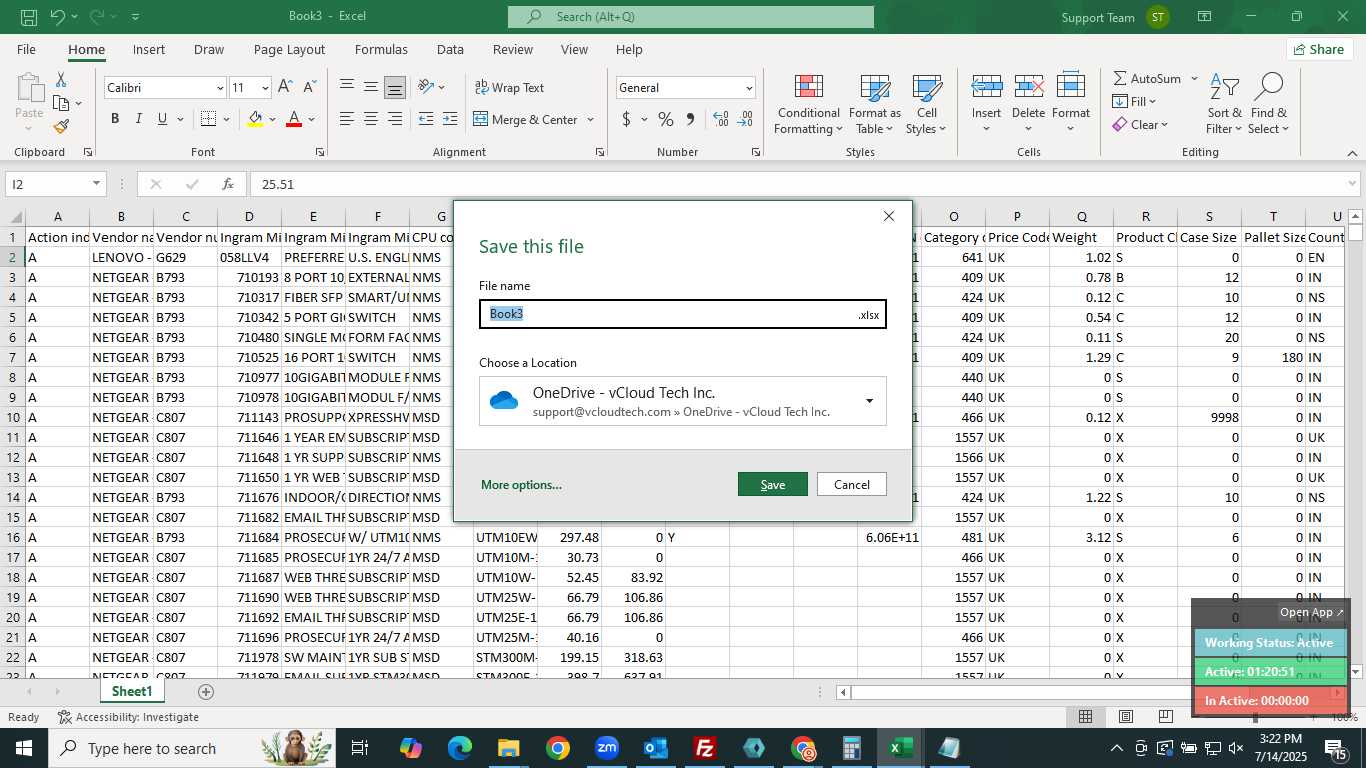
Task: Expand Choose a Location OneDrive dropdown
Action: pos(869,401)
